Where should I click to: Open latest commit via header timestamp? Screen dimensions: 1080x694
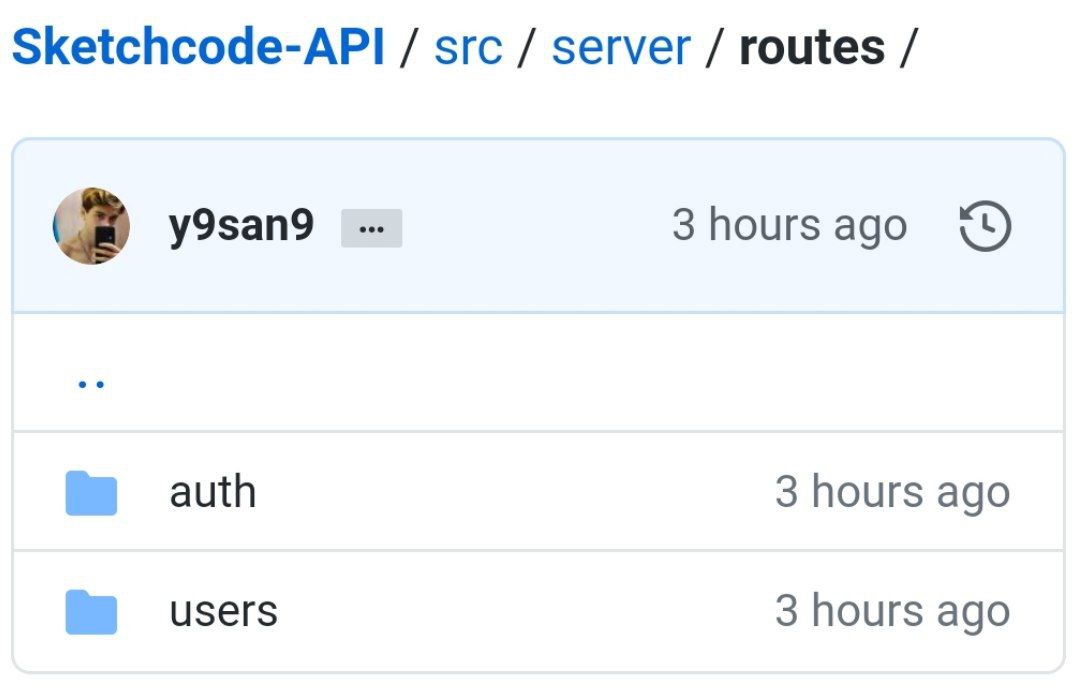(x=789, y=225)
